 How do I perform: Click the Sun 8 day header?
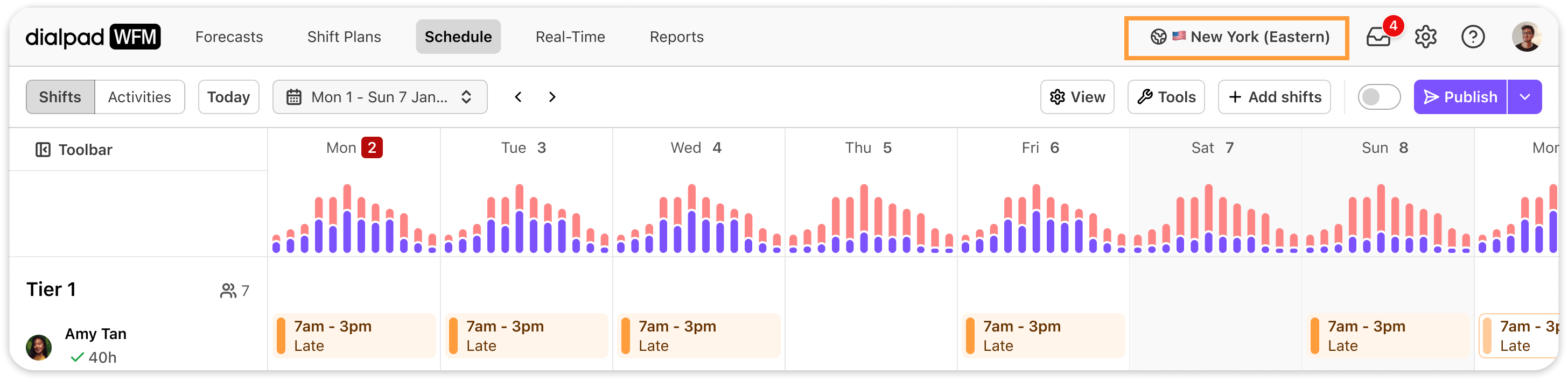pos(1384,148)
